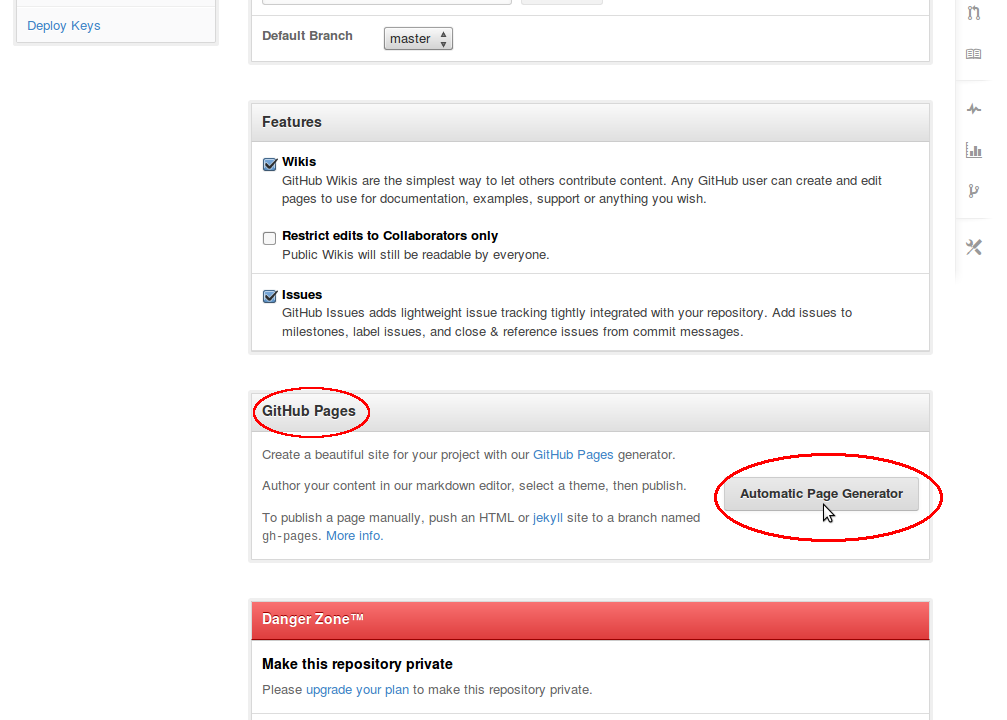Follow the GitHub Pages generator link
The height and width of the screenshot is (720, 1007).
click(573, 455)
